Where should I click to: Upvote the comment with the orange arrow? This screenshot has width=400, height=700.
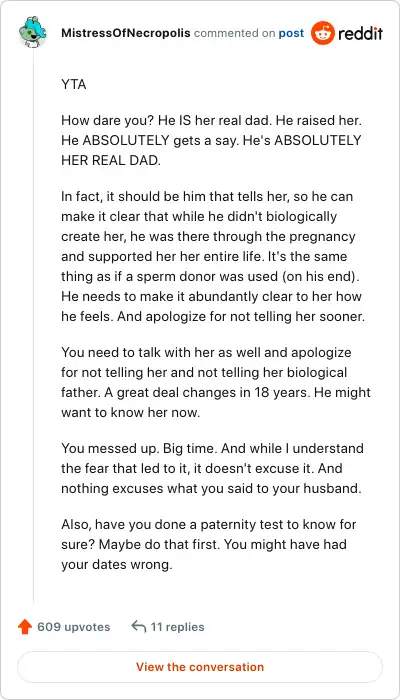tap(25, 627)
